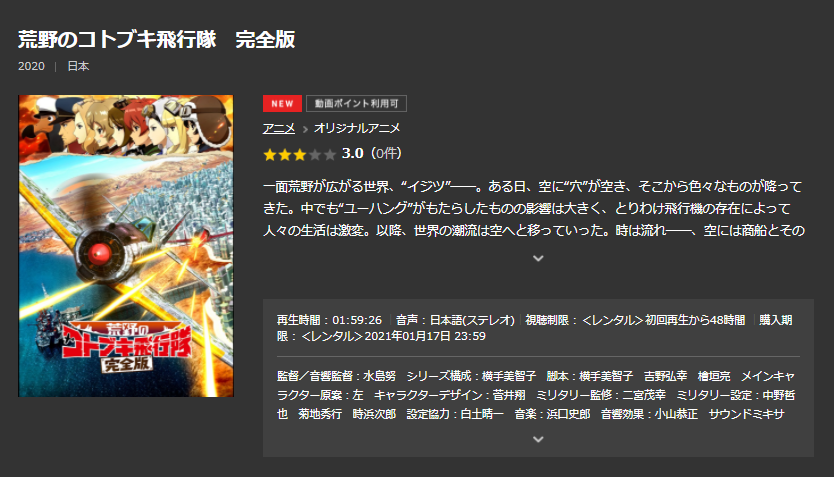The height and width of the screenshot is (477, 834).
Task: Click the 3.0 rating score
Action: [x=352, y=154]
